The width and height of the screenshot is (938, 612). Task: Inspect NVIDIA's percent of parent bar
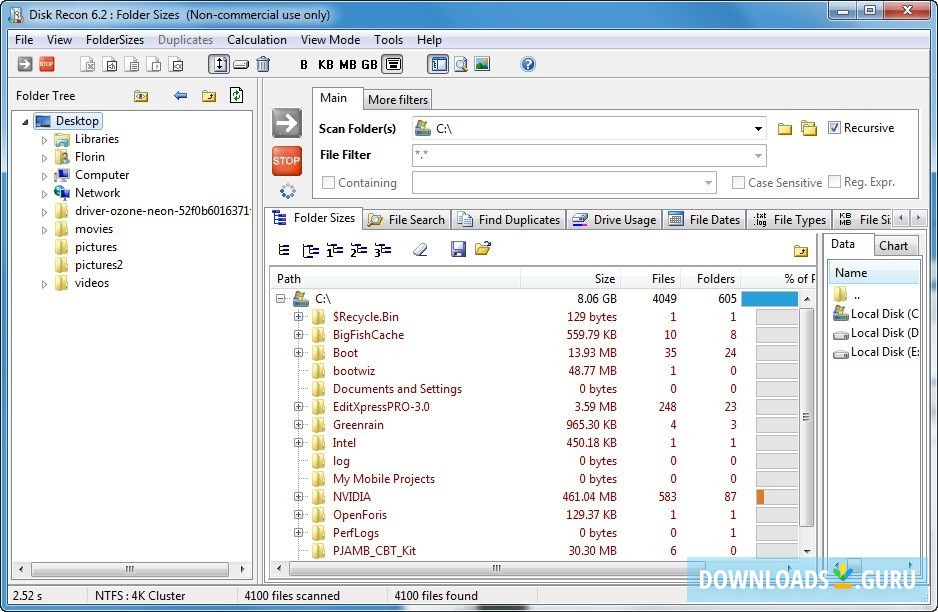pyautogui.click(x=763, y=497)
